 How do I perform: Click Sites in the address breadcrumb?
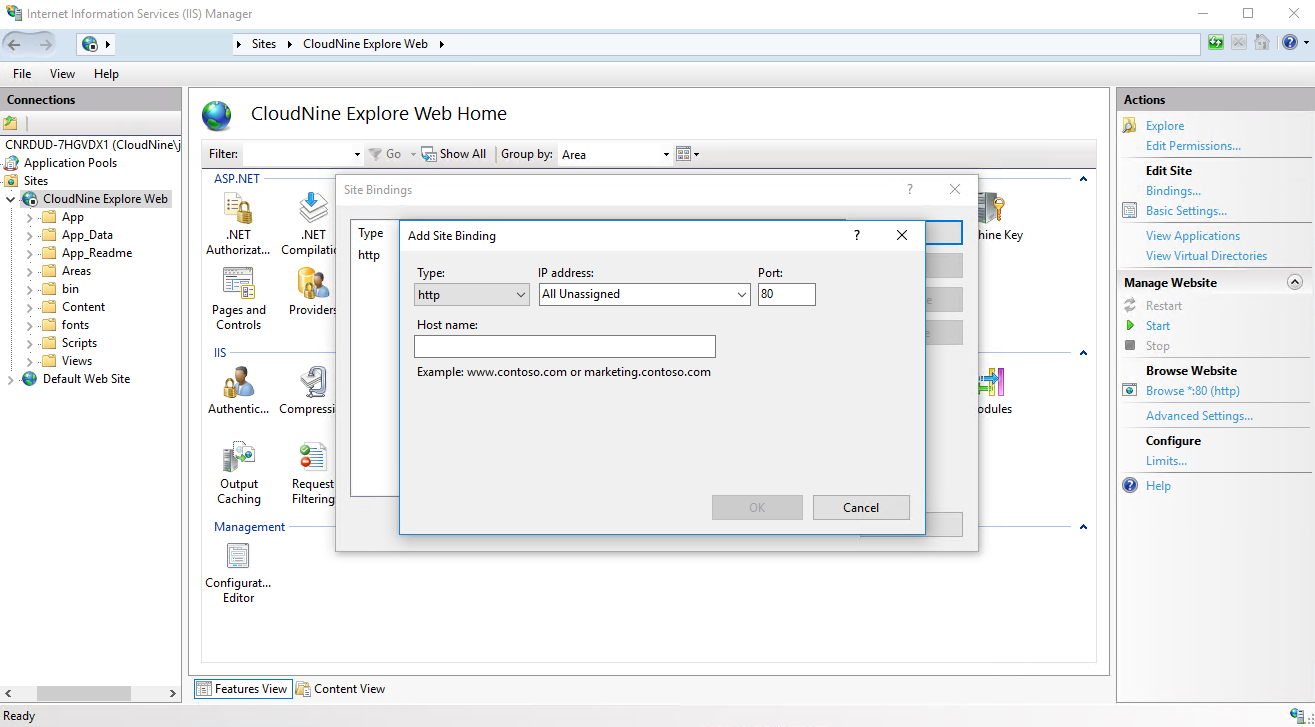pos(264,44)
